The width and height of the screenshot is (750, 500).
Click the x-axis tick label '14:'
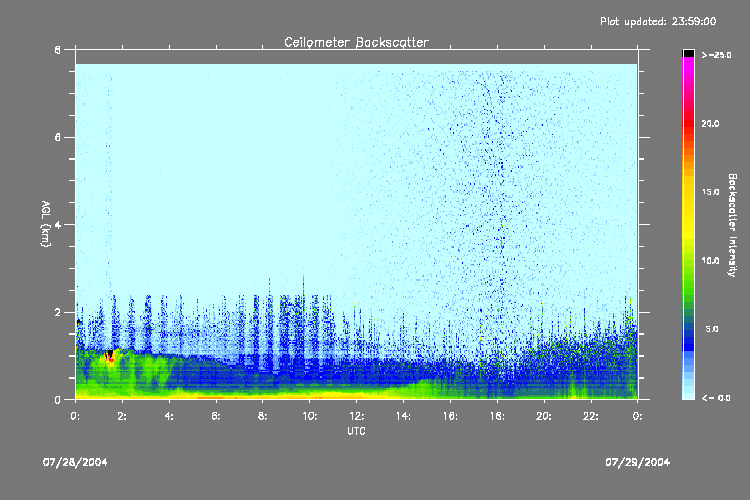point(403,416)
